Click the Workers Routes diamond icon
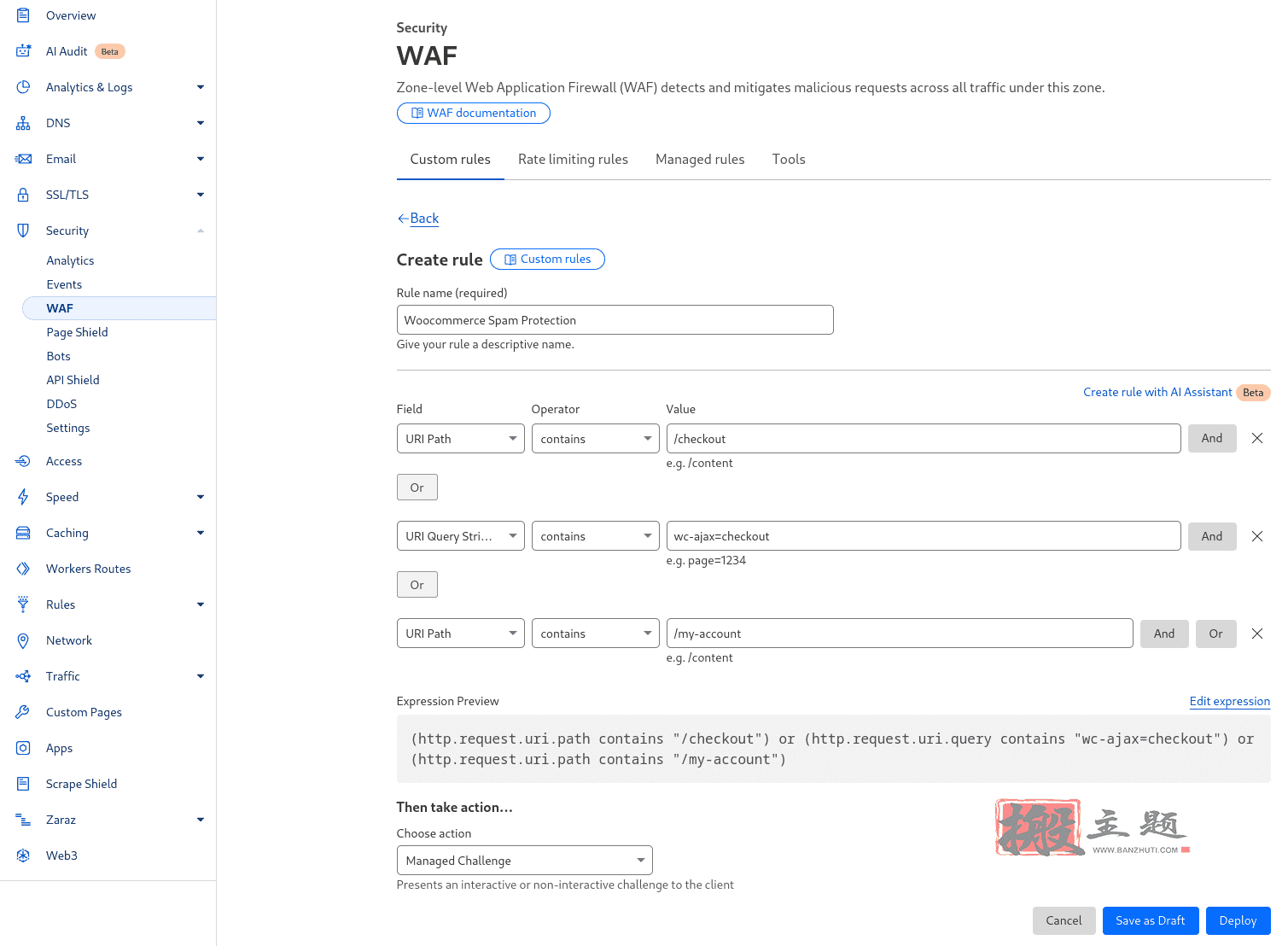The image size is (1288, 946). (x=23, y=569)
